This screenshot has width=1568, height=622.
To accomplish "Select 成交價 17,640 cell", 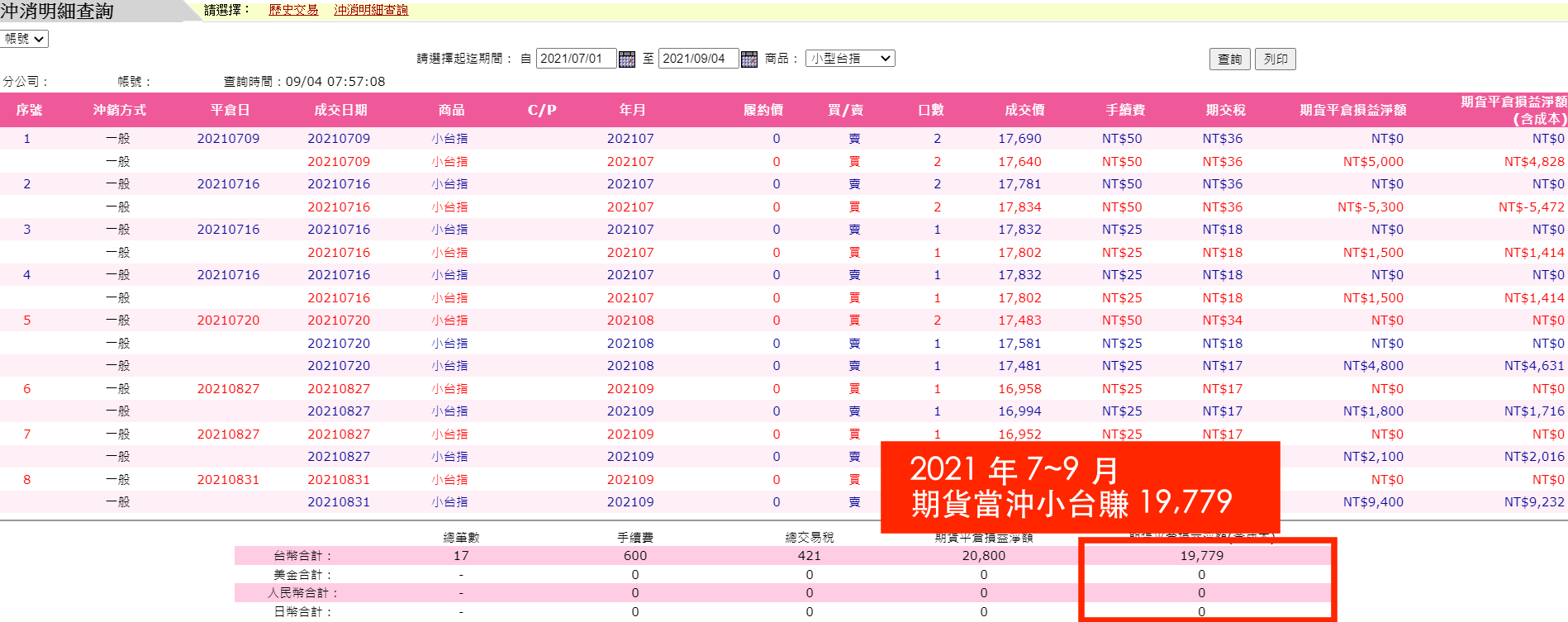I will (1019, 162).
